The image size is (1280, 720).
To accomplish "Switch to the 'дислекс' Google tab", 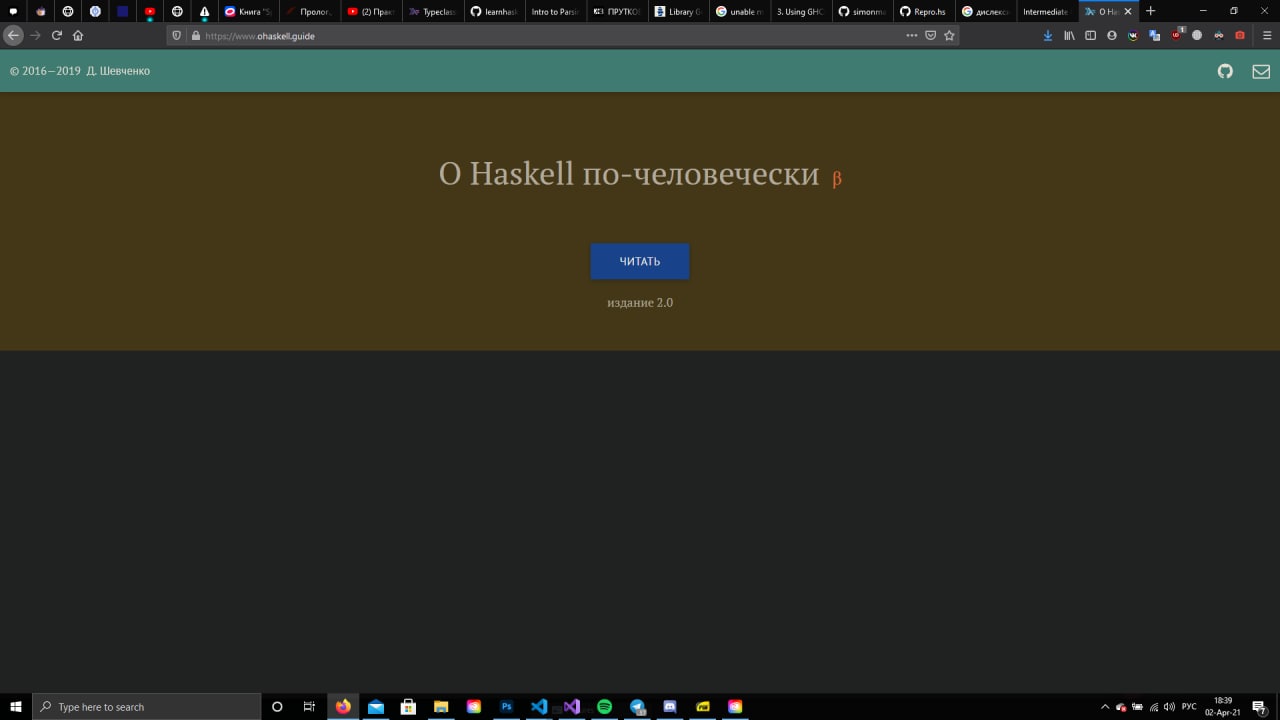I will 984,11.
